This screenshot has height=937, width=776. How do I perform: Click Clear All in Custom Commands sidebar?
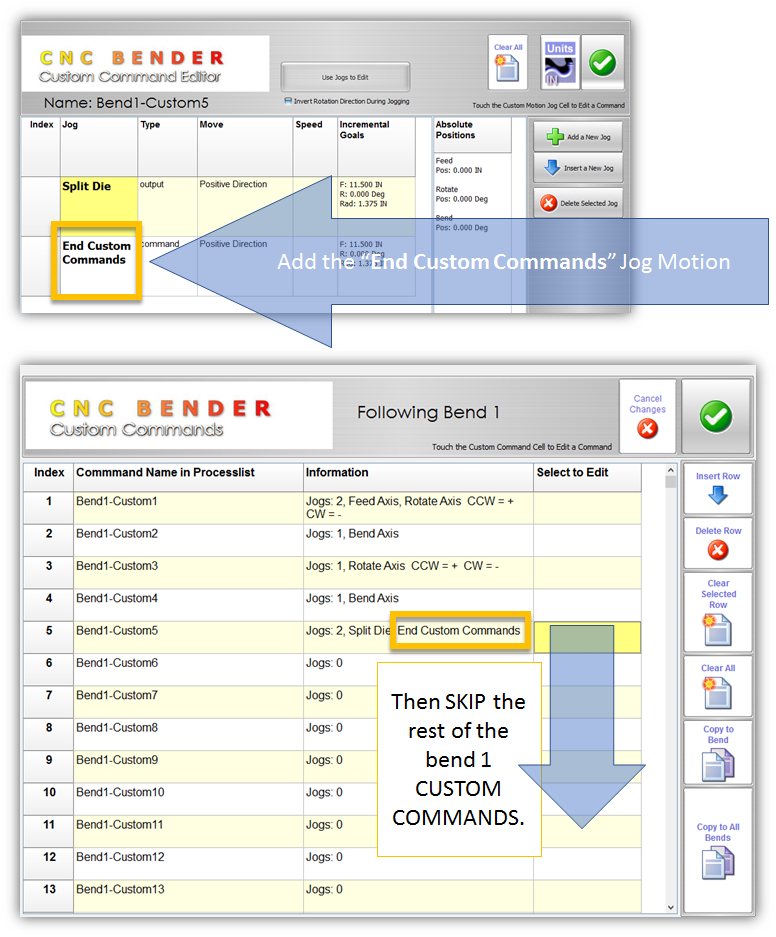pos(718,684)
